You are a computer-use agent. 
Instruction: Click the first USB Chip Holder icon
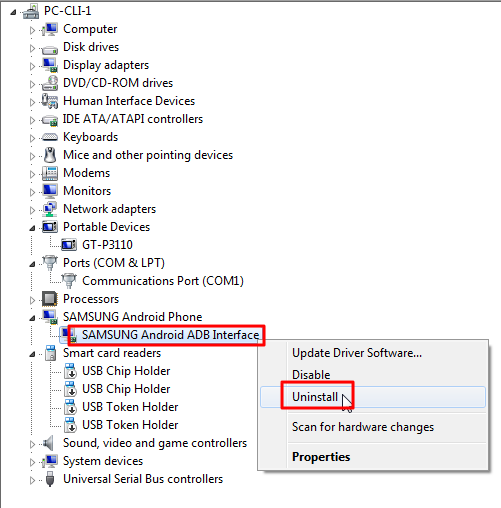pos(70,371)
